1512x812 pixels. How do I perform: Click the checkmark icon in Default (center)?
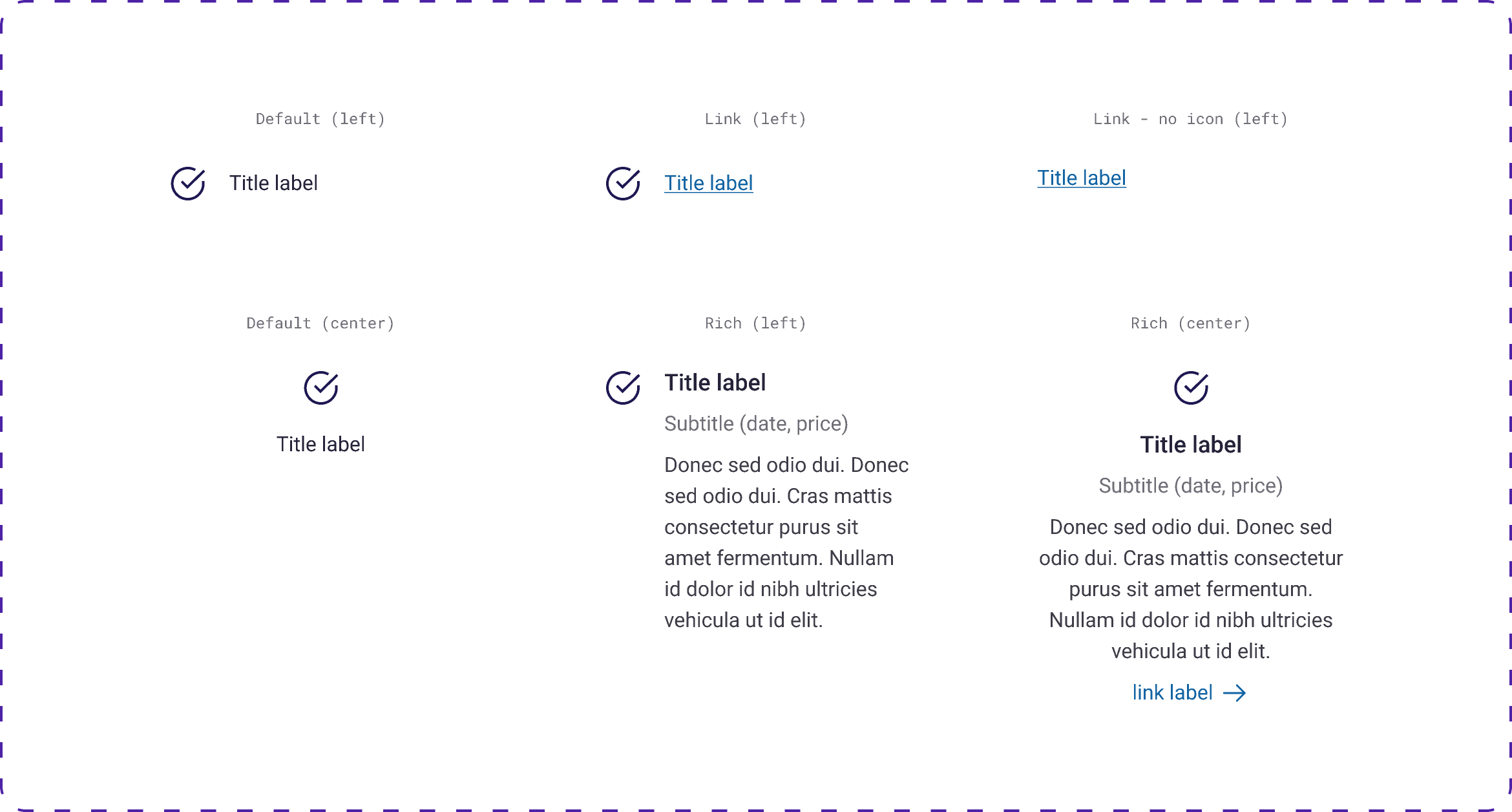[x=321, y=389]
